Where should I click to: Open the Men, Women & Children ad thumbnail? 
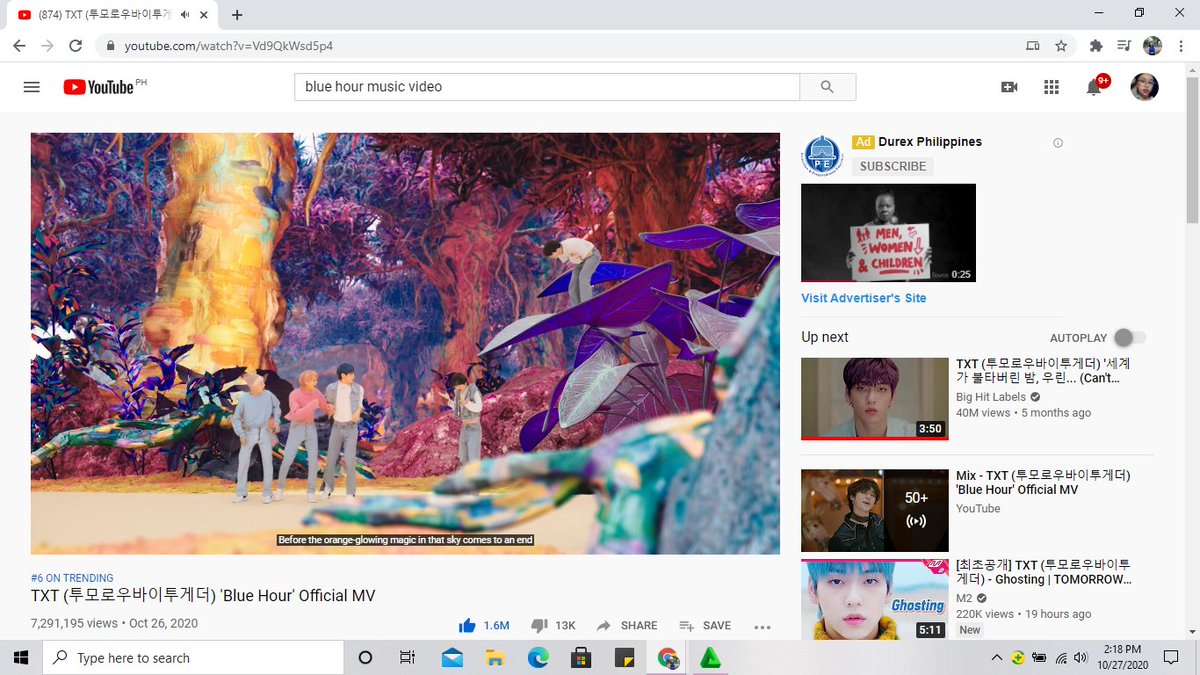click(888, 233)
